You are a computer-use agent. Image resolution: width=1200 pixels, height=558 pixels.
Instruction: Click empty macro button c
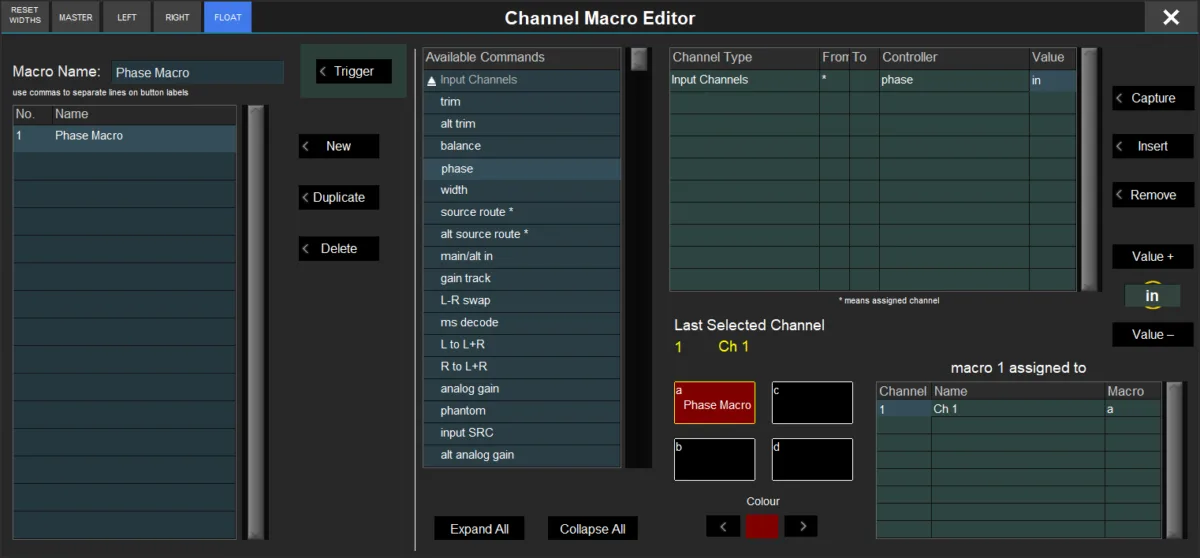[812, 402]
